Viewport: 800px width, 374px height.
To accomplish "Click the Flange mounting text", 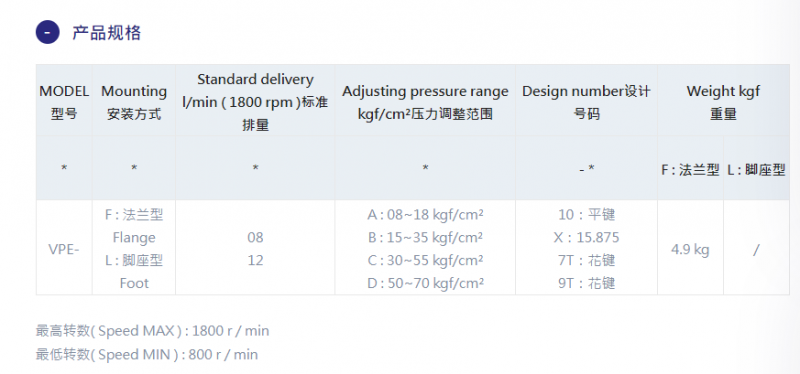I will point(134,238).
